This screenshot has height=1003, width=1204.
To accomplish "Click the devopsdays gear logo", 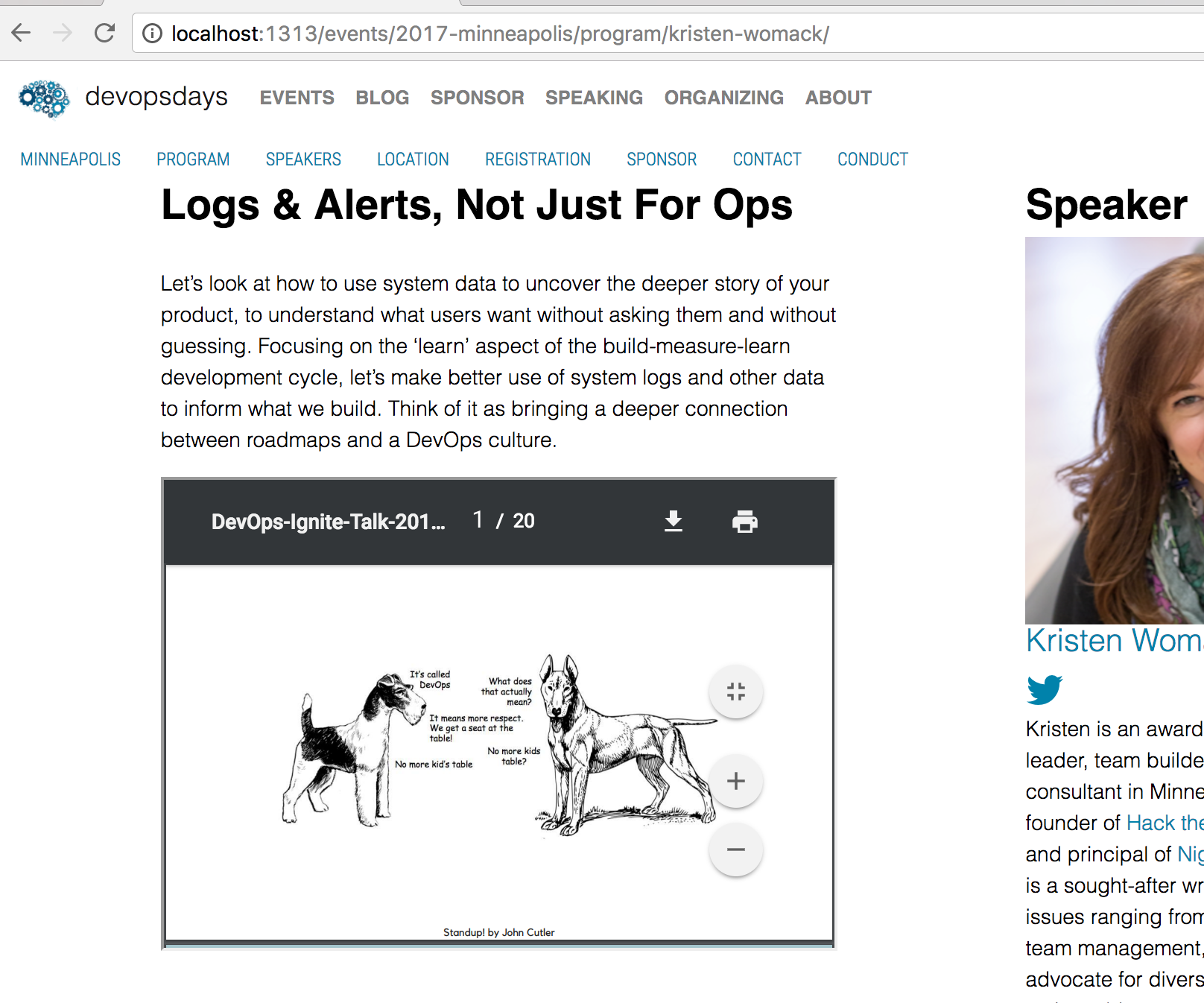I will pos(44,98).
